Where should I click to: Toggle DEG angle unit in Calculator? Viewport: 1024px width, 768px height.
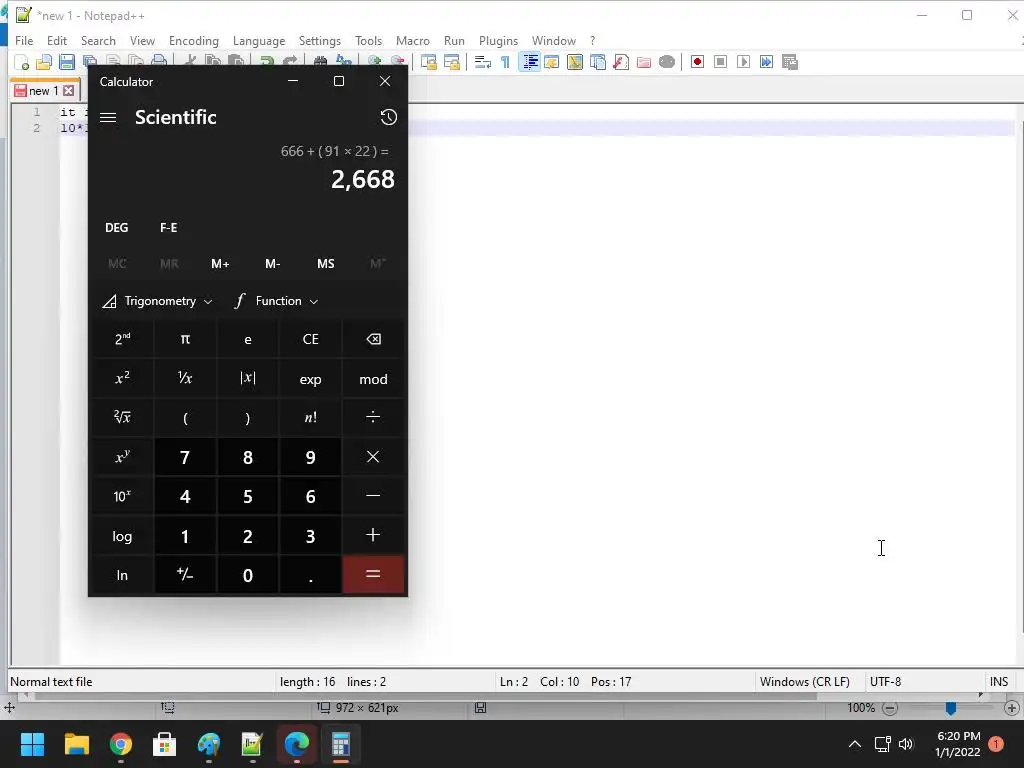coord(117,227)
